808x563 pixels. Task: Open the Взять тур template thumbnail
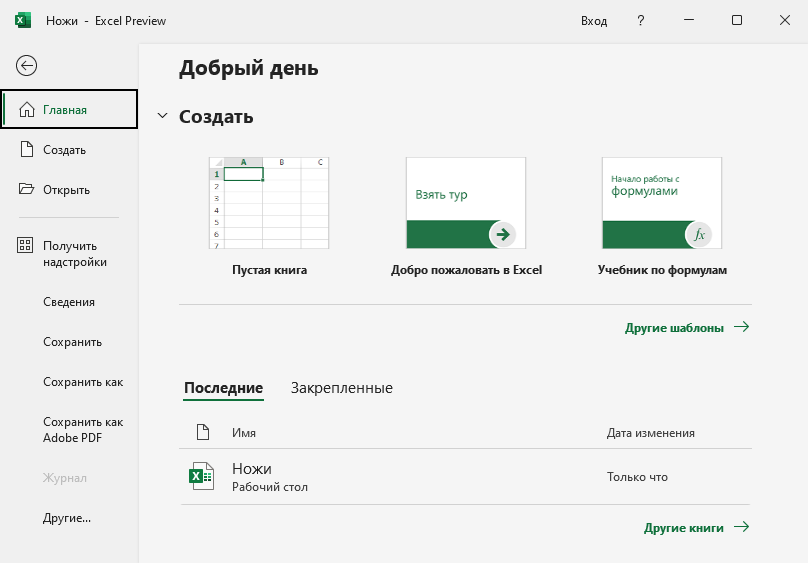(x=466, y=203)
